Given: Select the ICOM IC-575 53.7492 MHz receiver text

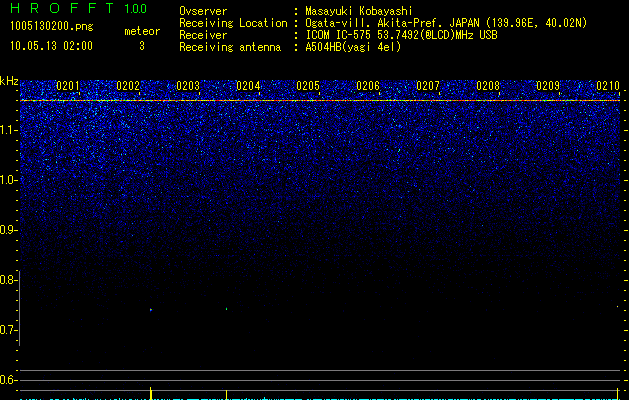Looking at the screenshot, I should click(x=401, y=35).
